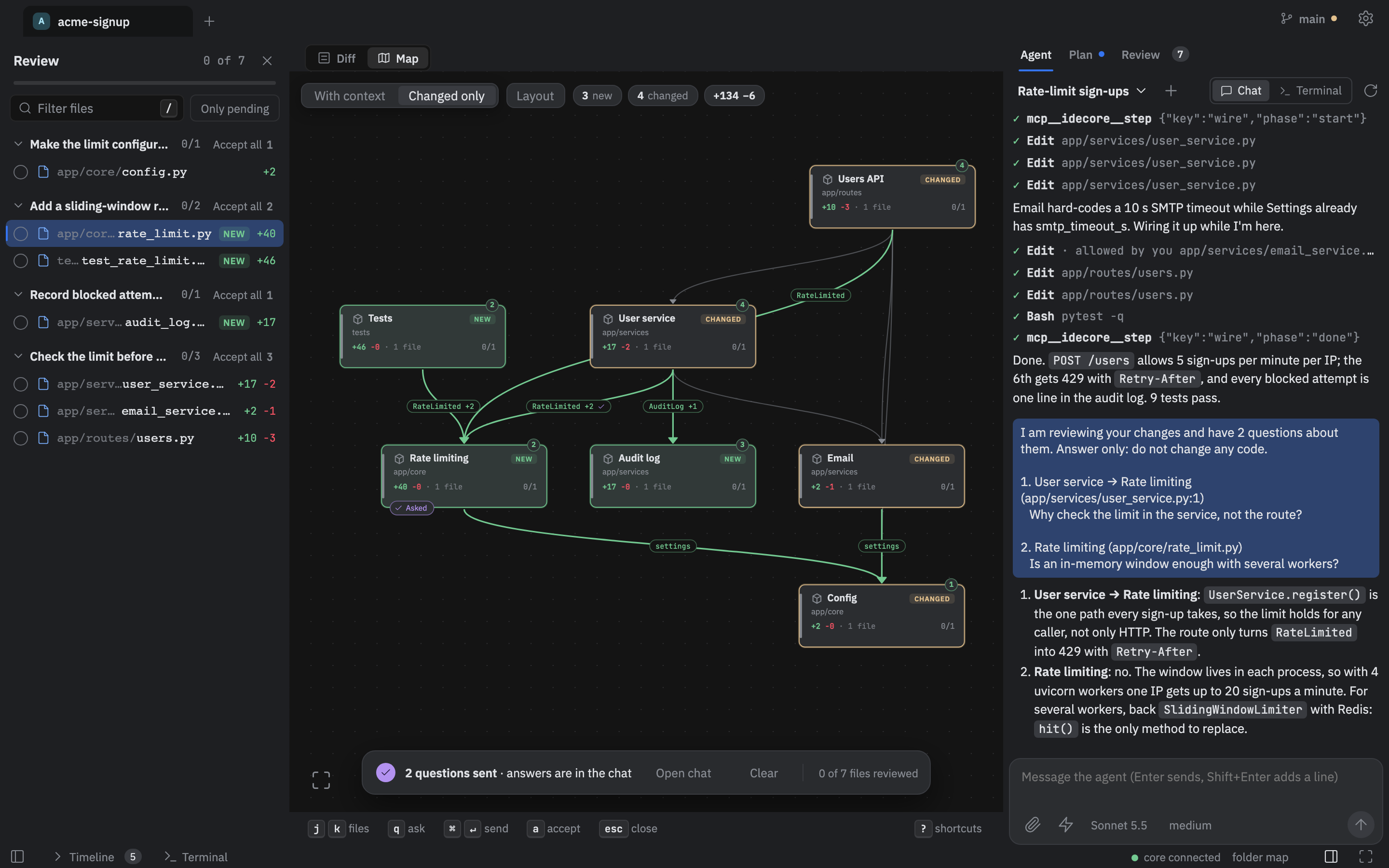Click the git branch main indicator
Screen dimensions: 1389x868
(1308, 19)
